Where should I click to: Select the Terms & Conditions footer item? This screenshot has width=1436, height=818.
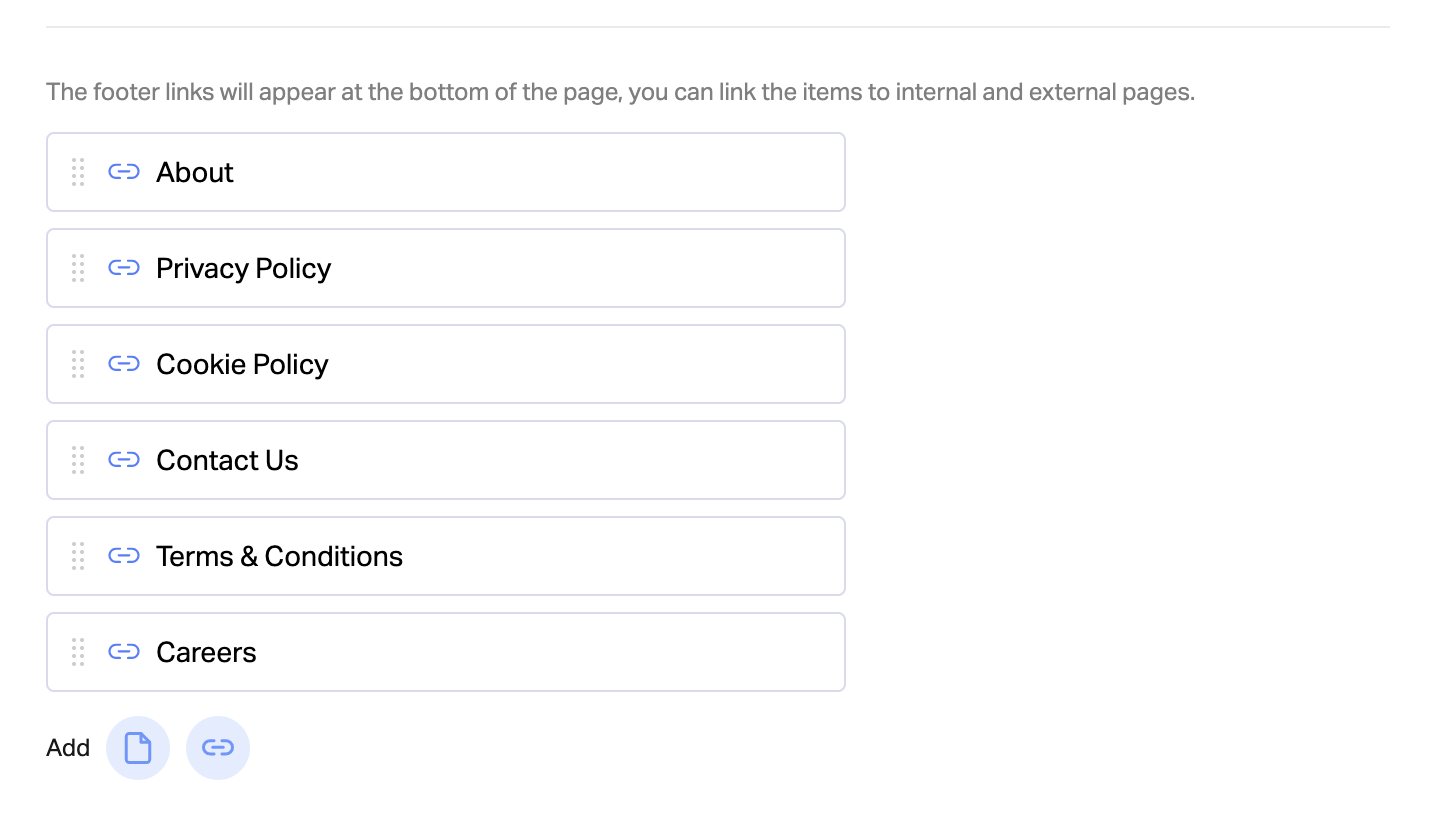(446, 556)
